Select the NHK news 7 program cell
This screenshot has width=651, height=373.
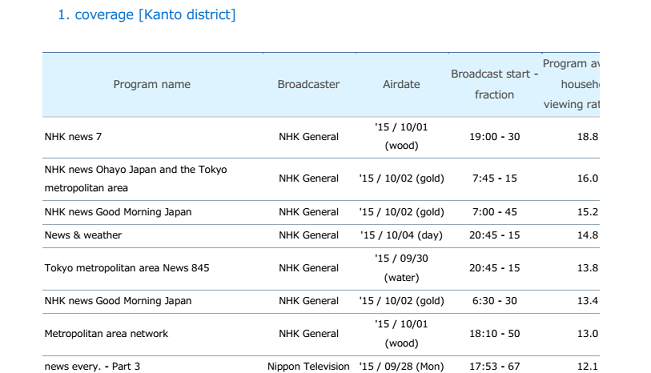[x=73, y=137]
